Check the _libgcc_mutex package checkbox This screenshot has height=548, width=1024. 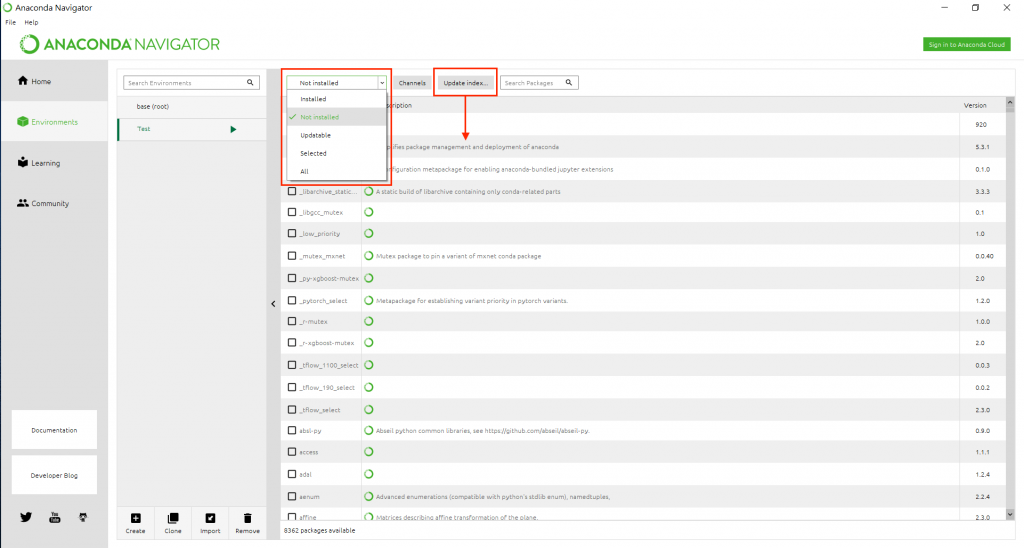tap(292, 212)
